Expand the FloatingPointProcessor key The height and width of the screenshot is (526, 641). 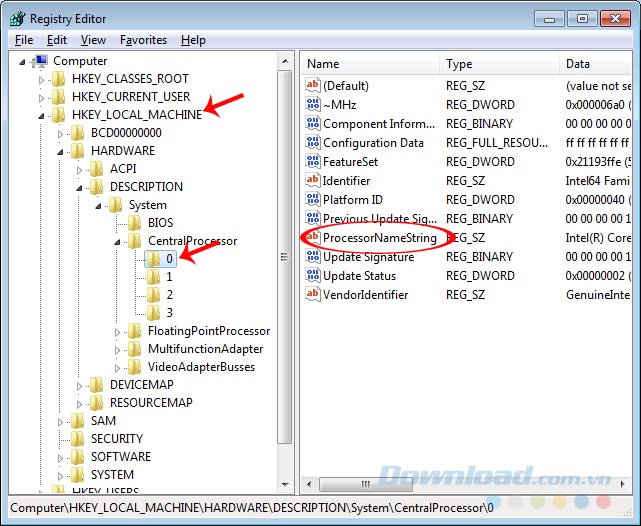[117, 331]
